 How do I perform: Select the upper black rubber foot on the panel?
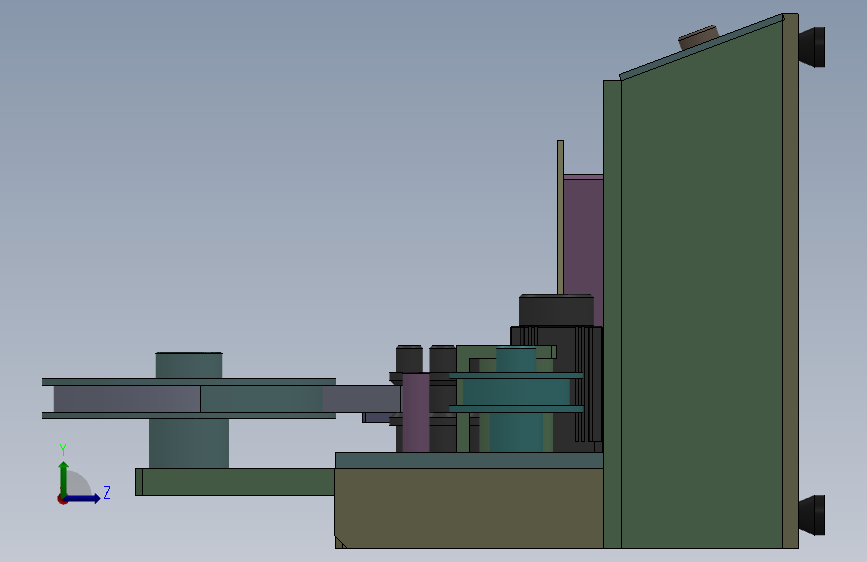(812, 47)
